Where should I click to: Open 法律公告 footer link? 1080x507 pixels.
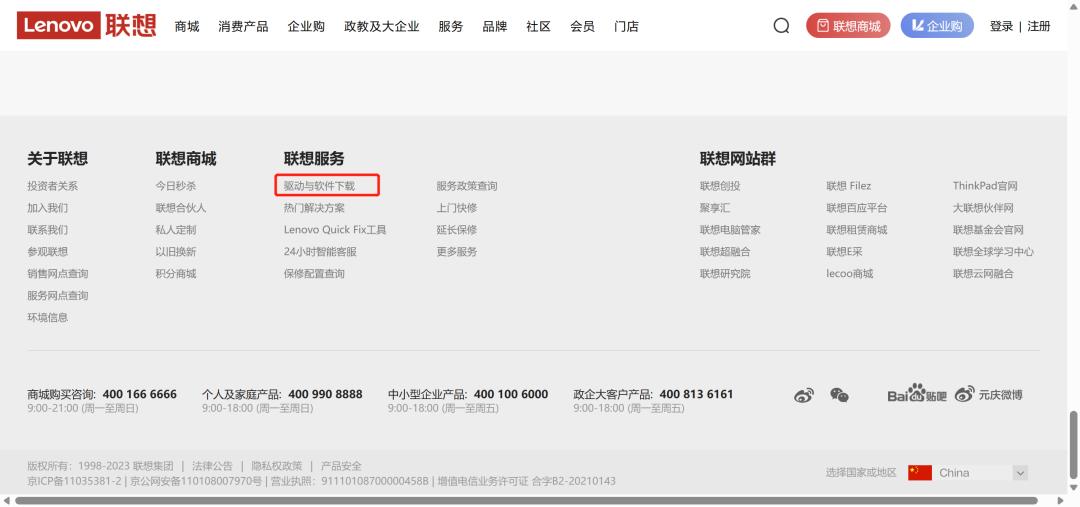[x=212, y=466]
